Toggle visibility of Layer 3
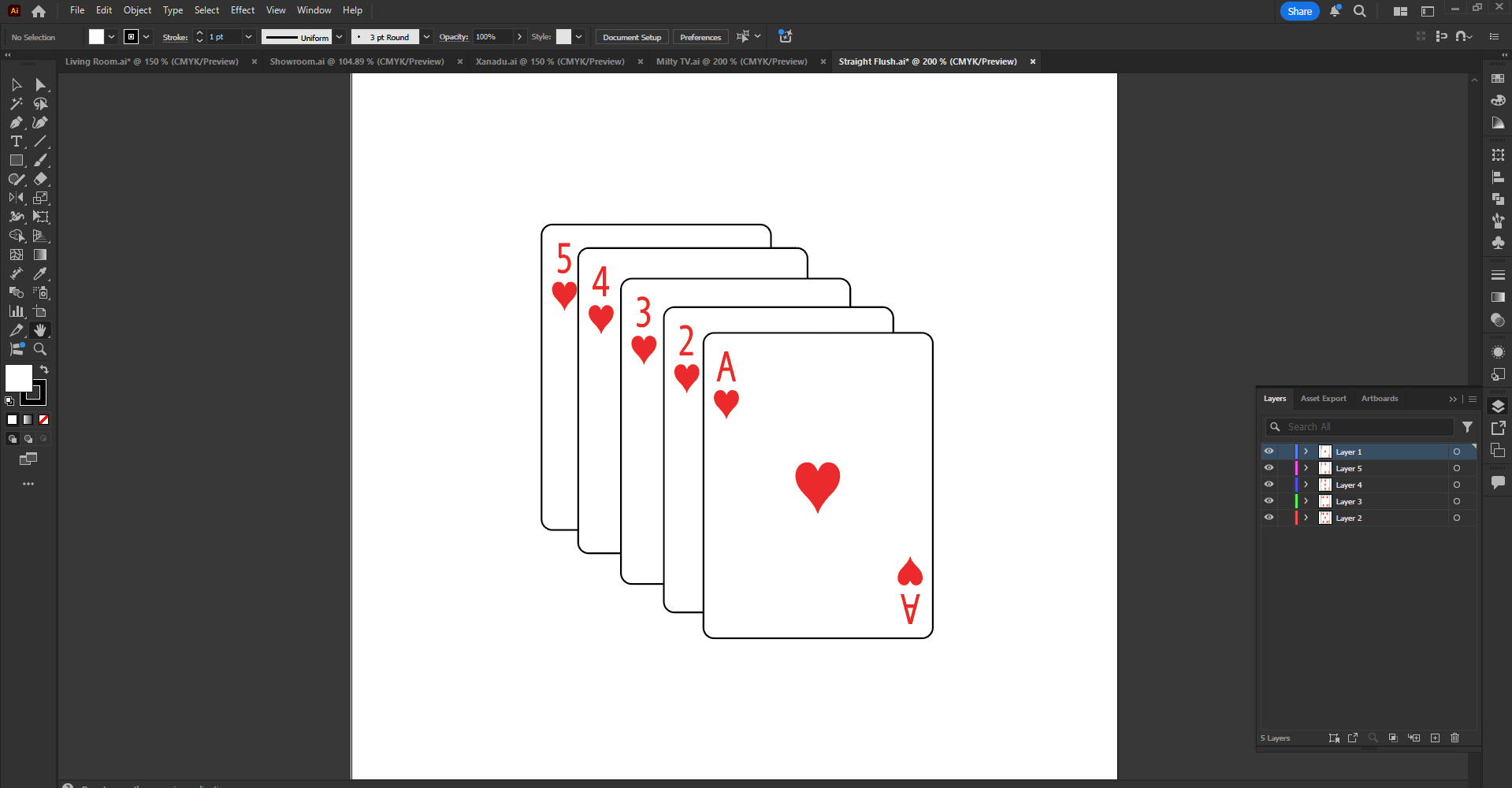Screen dimensions: 1512x788 tap(1269, 500)
